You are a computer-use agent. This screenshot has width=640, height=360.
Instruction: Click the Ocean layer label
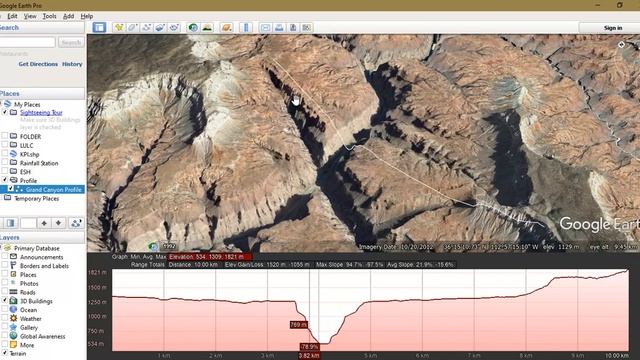28,310
